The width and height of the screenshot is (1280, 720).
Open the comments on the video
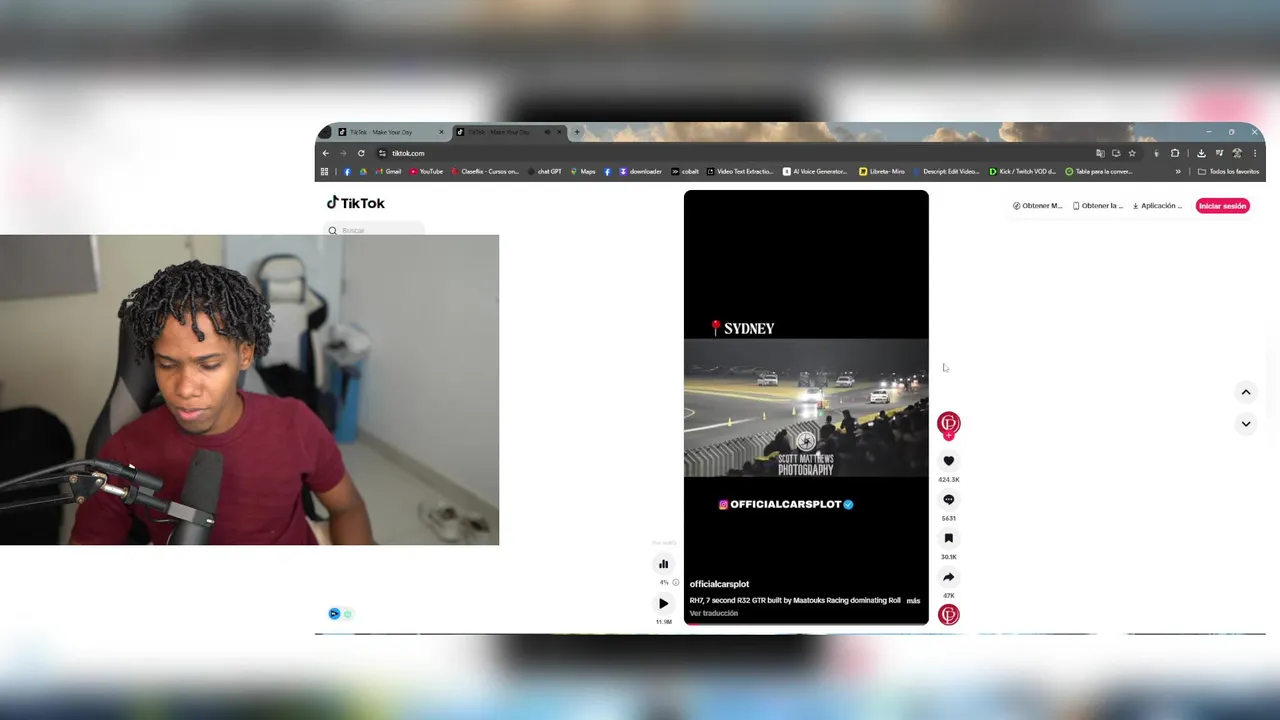coord(949,500)
